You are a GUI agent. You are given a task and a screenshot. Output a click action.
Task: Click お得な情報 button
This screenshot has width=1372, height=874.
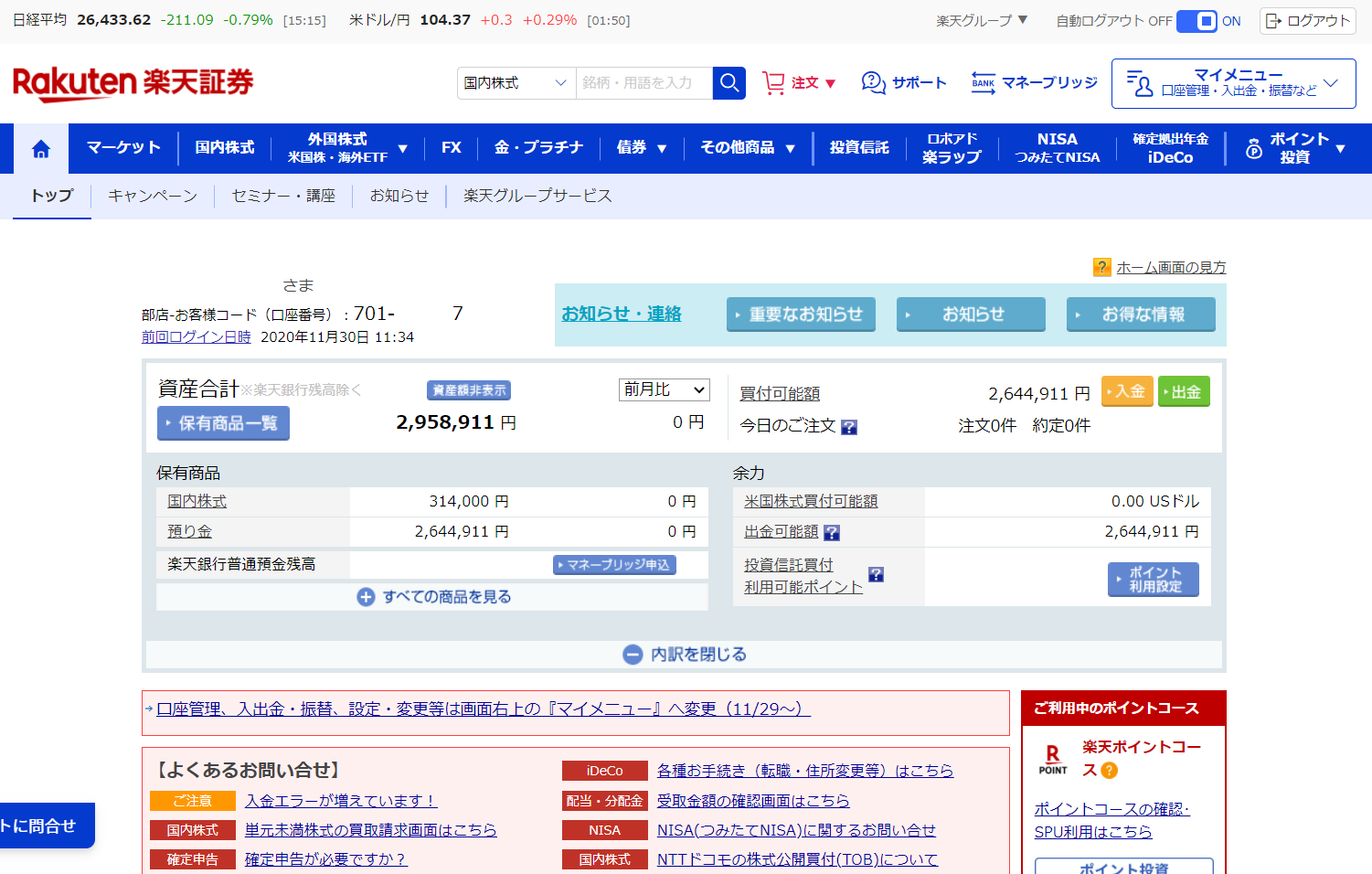point(1141,314)
